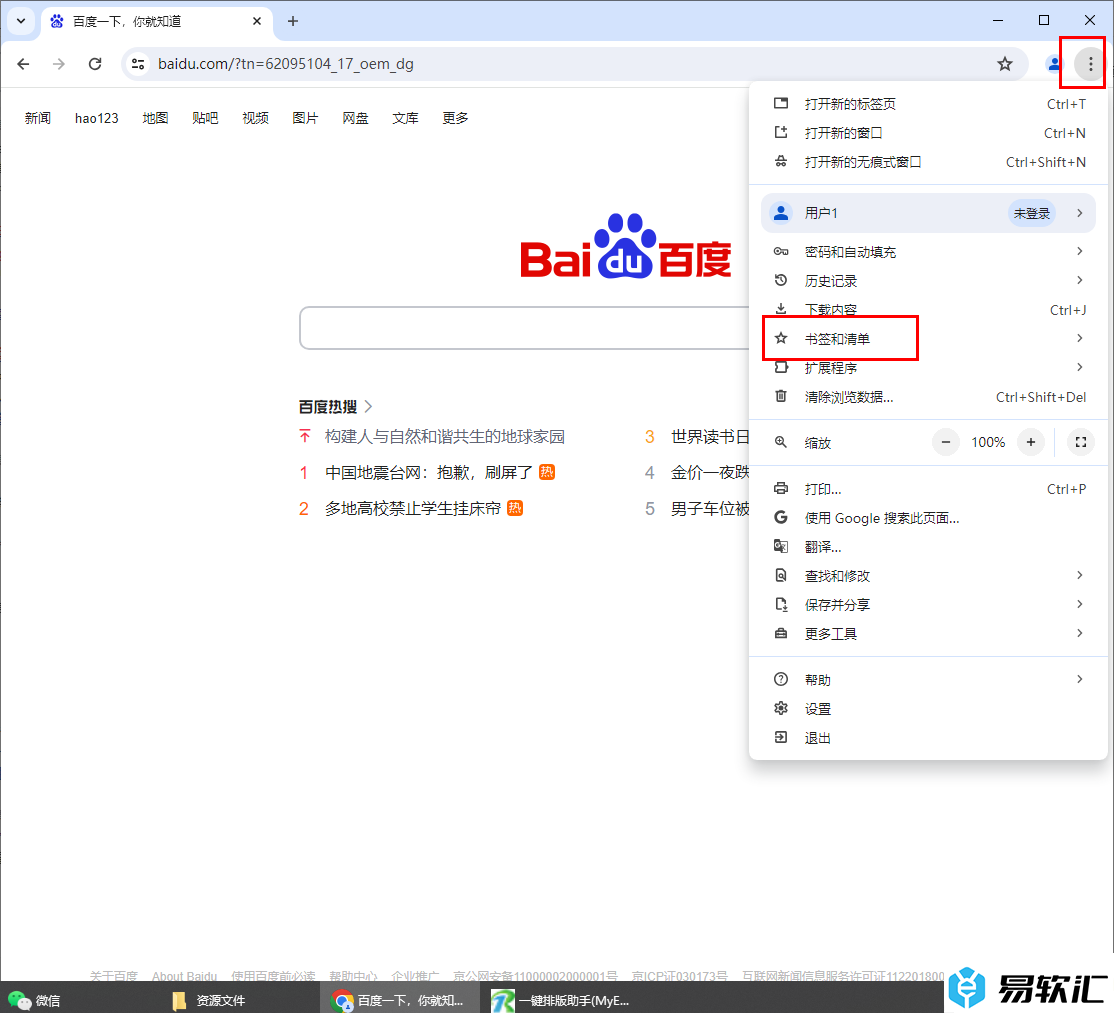
Task: Expand 书签和清单 submenu
Action: (928, 339)
